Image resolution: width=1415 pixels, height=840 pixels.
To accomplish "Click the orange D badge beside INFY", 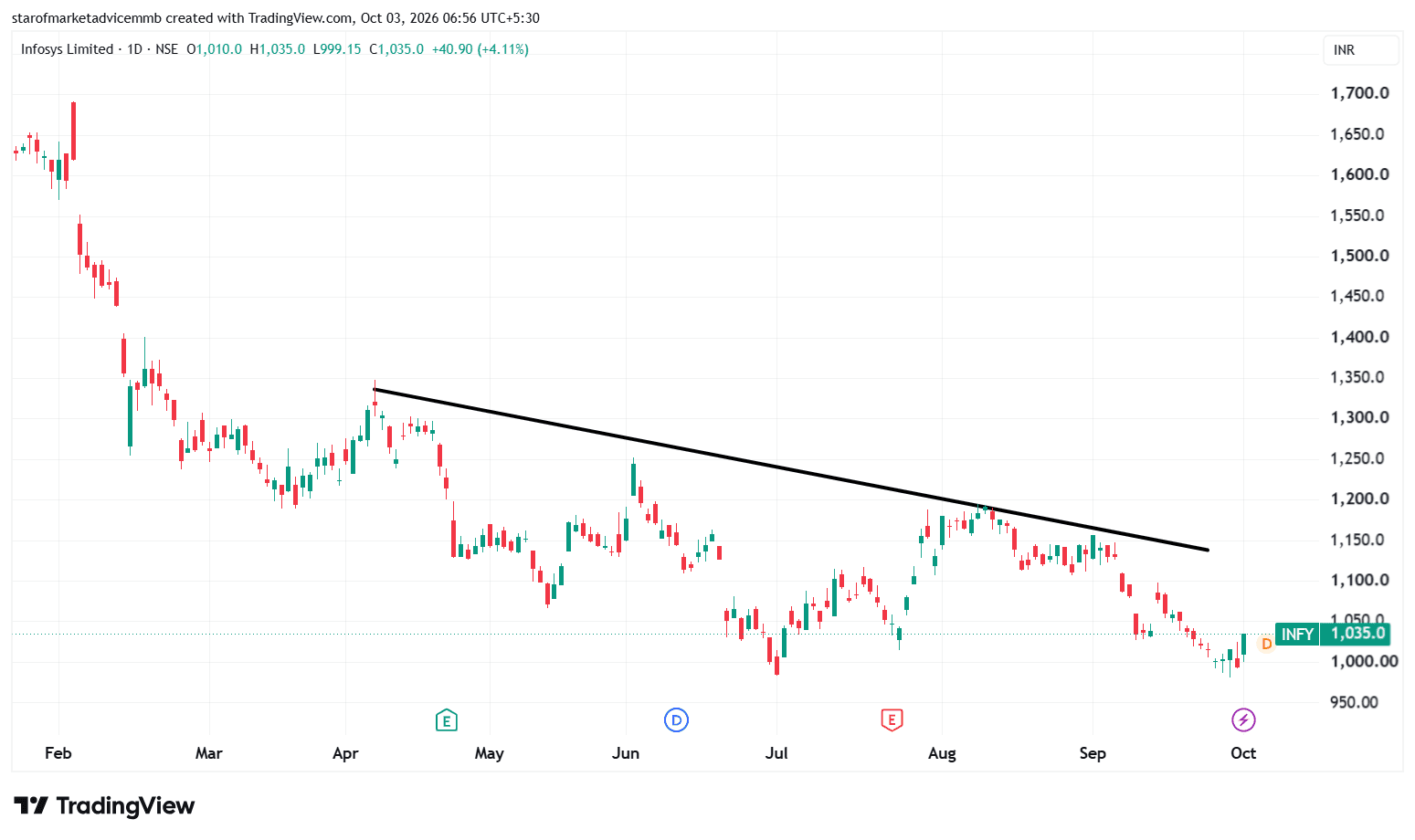I will (x=1266, y=644).
